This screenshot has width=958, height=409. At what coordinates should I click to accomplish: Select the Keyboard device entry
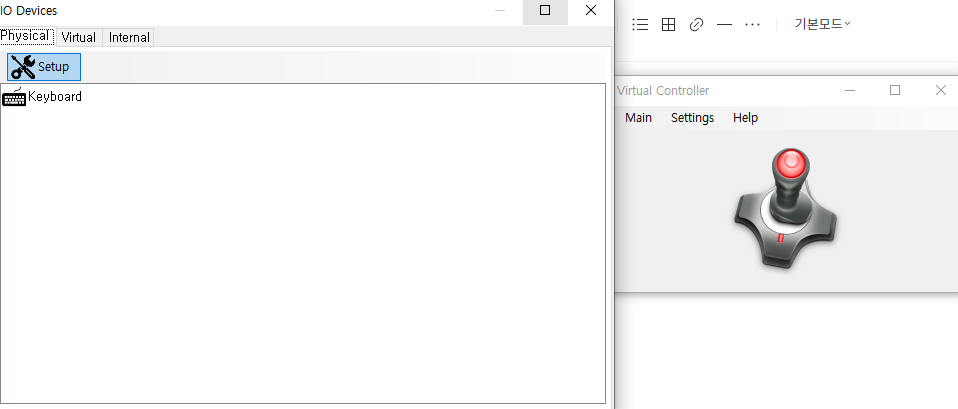tap(42, 97)
